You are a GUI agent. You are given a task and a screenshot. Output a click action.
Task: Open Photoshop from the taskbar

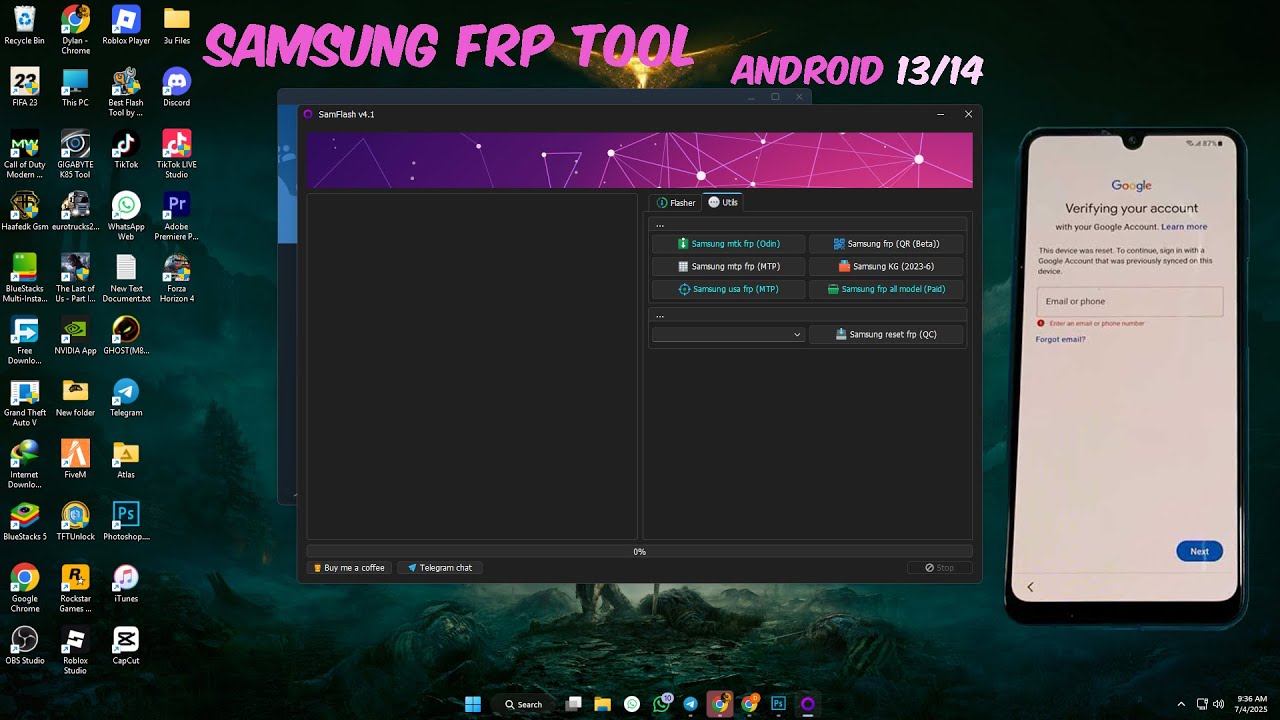click(778, 704)
